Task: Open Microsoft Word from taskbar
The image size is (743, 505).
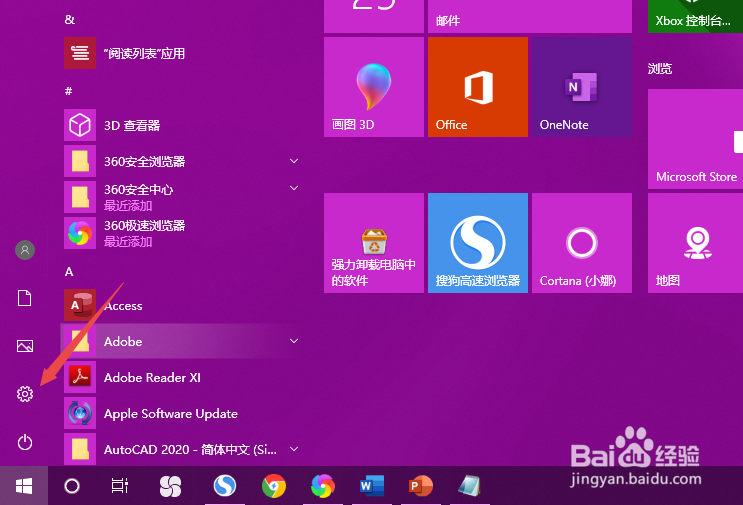Action: tap(372, 486)
